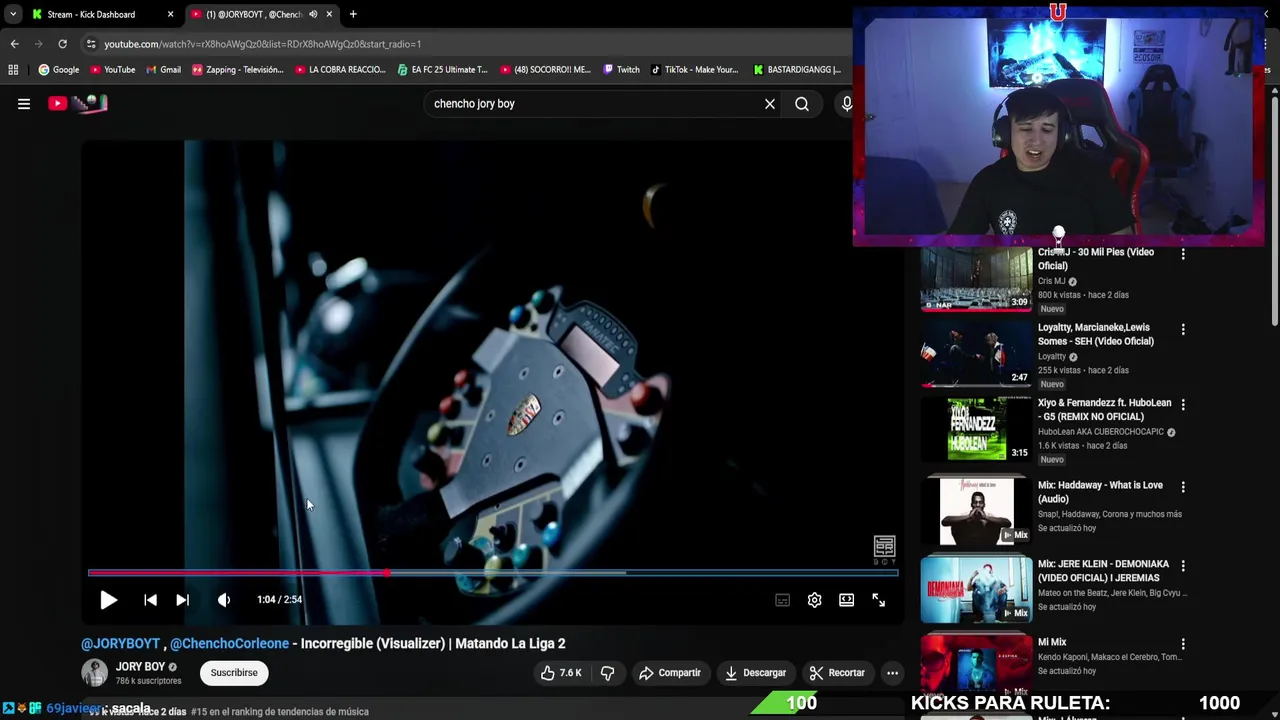Open tab search dropdown arrow
1280x720 pixels.
[13, 14]
